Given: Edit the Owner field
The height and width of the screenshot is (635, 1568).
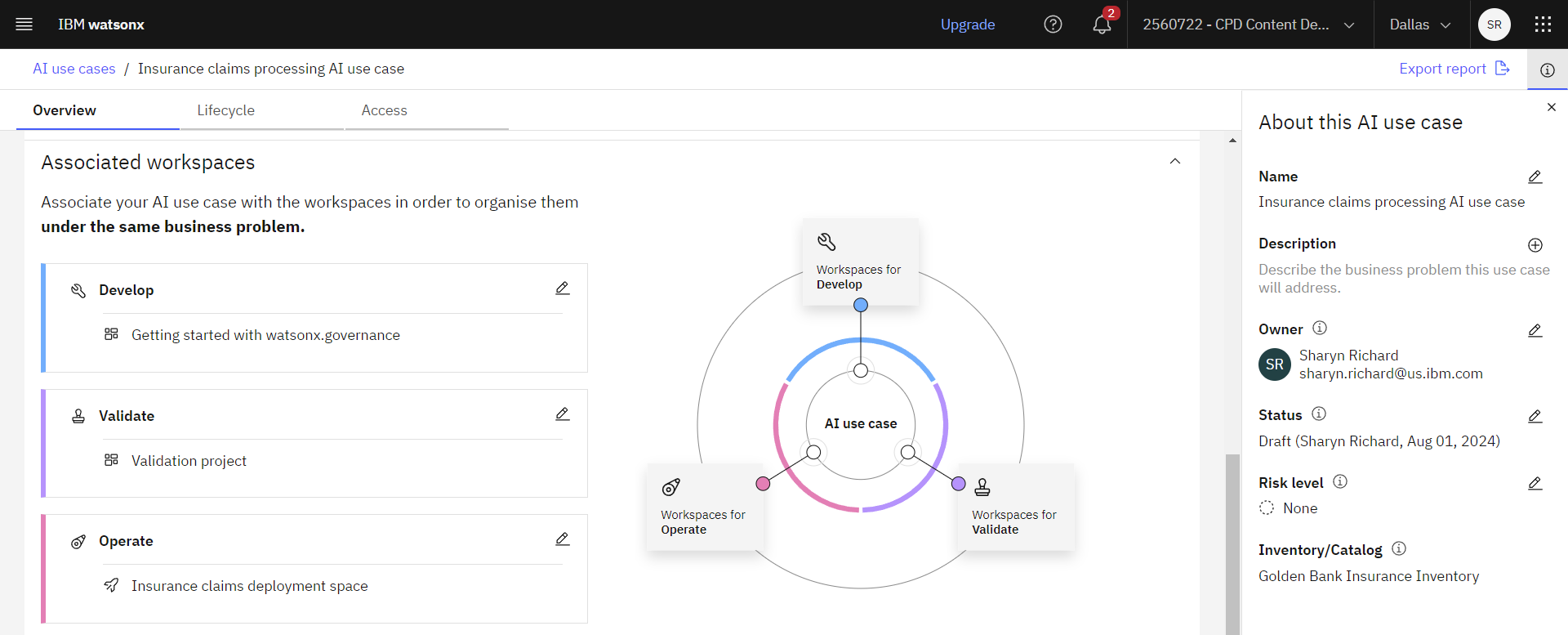Looking at the screenshot, I should coord(1535,330).
